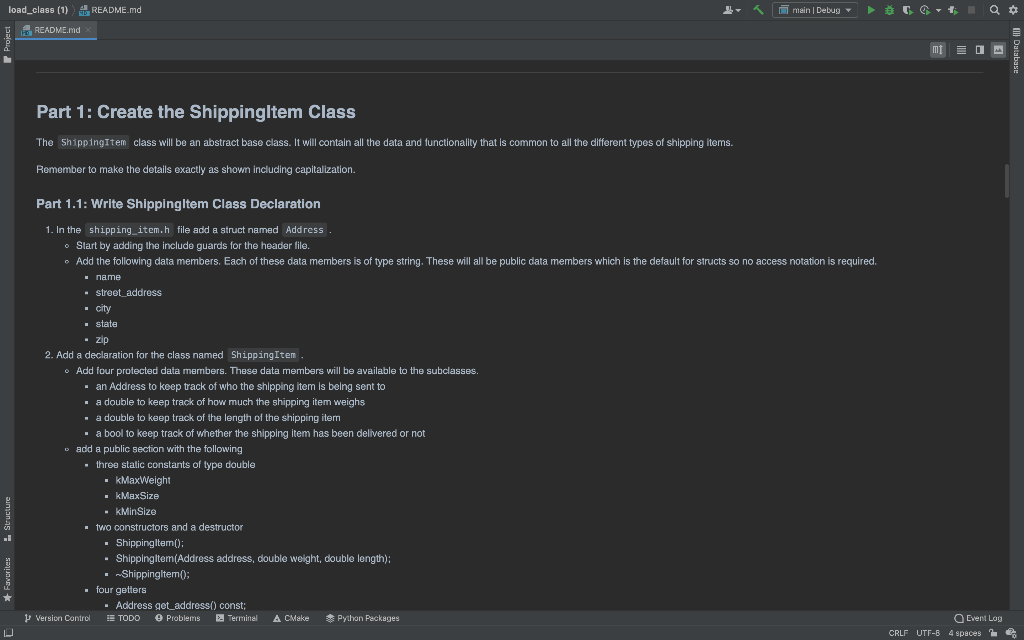Click list item kMaxSize
The width and height of the screenshot is (1024, 640).
pos(137,496)
